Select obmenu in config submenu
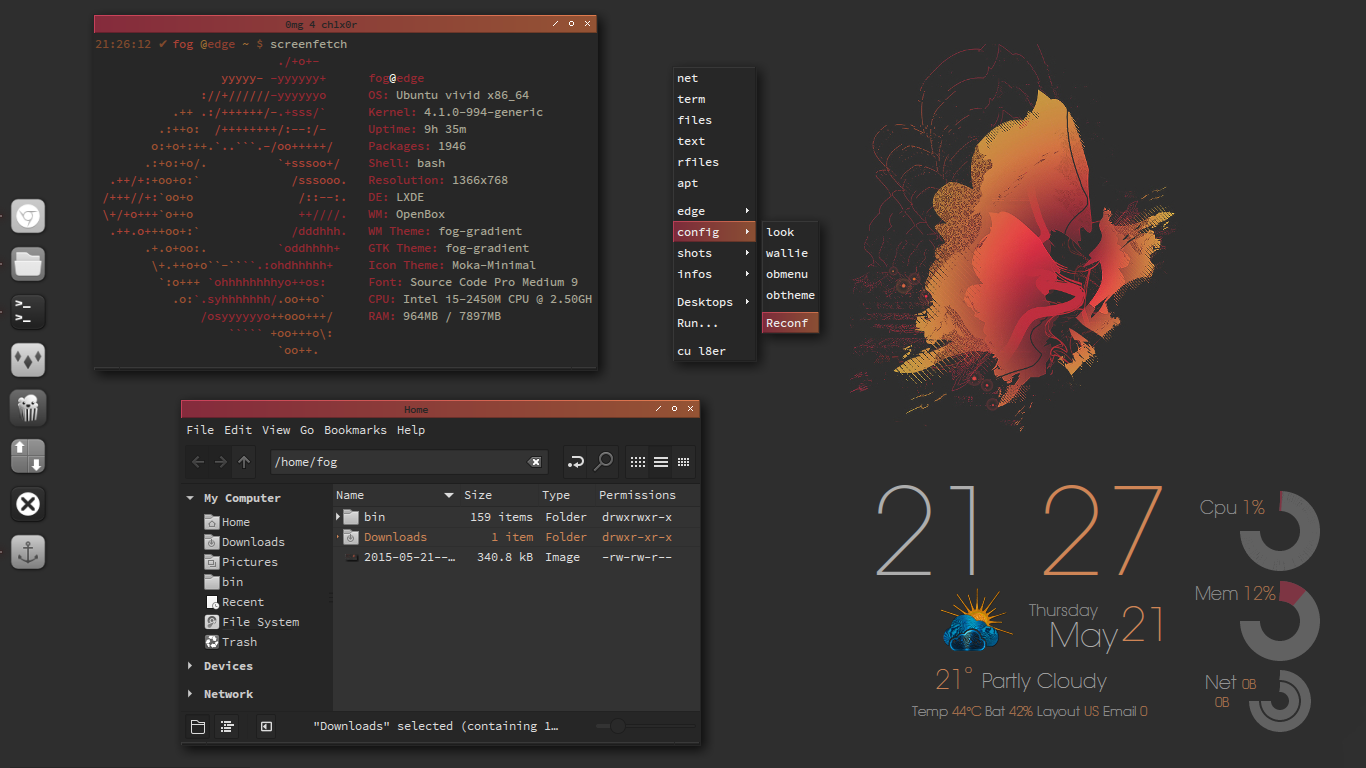The width and height of the screenshot is (1366, 768). [x=790, y=274]
